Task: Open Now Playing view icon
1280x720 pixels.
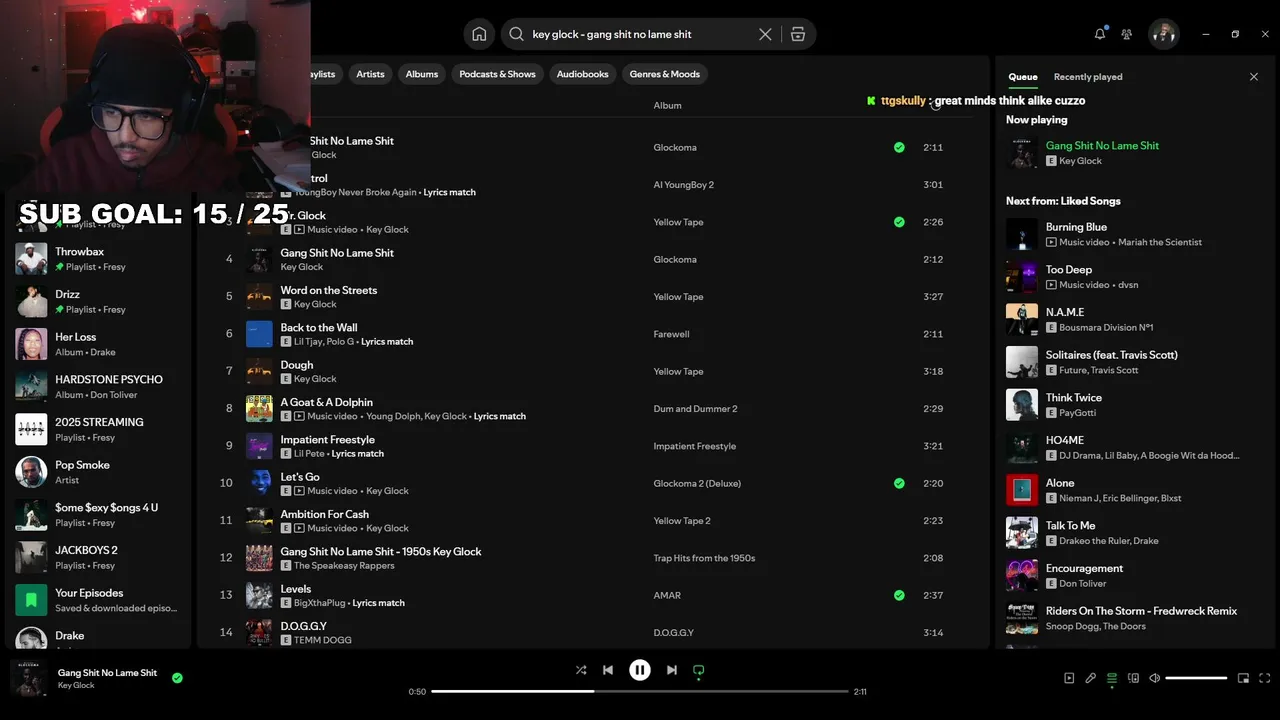Action: [1069, 678]
